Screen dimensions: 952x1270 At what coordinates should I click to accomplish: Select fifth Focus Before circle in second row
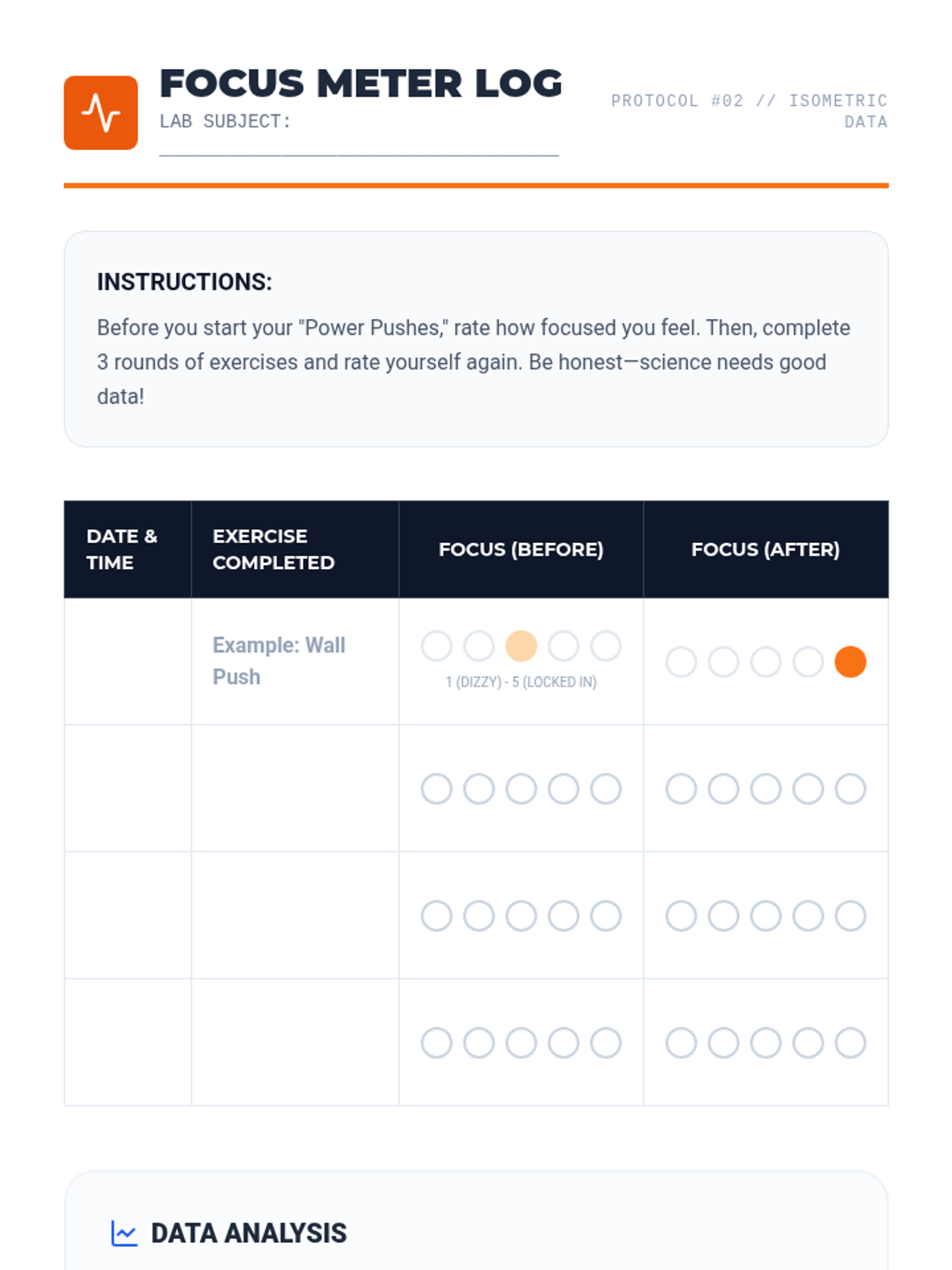click(605, 789)
